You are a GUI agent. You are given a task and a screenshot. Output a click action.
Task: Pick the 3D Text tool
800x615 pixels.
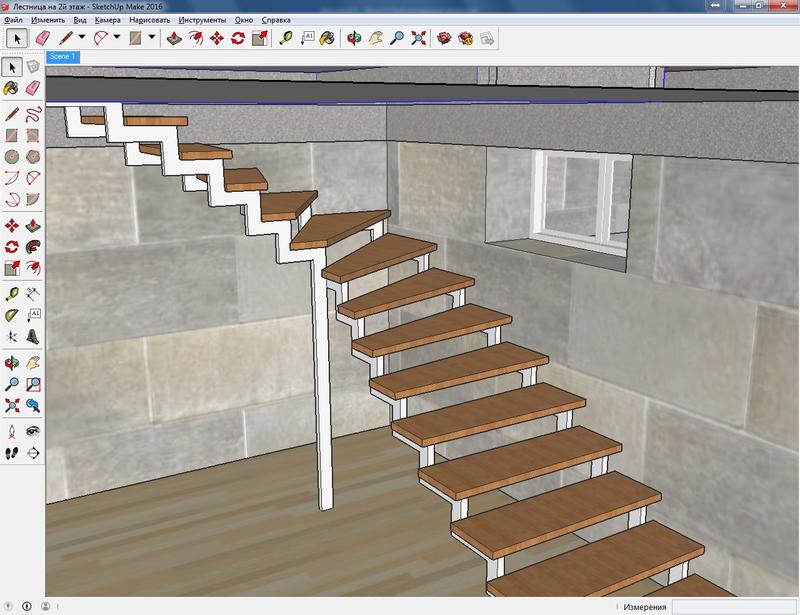[x=32, y=337]
